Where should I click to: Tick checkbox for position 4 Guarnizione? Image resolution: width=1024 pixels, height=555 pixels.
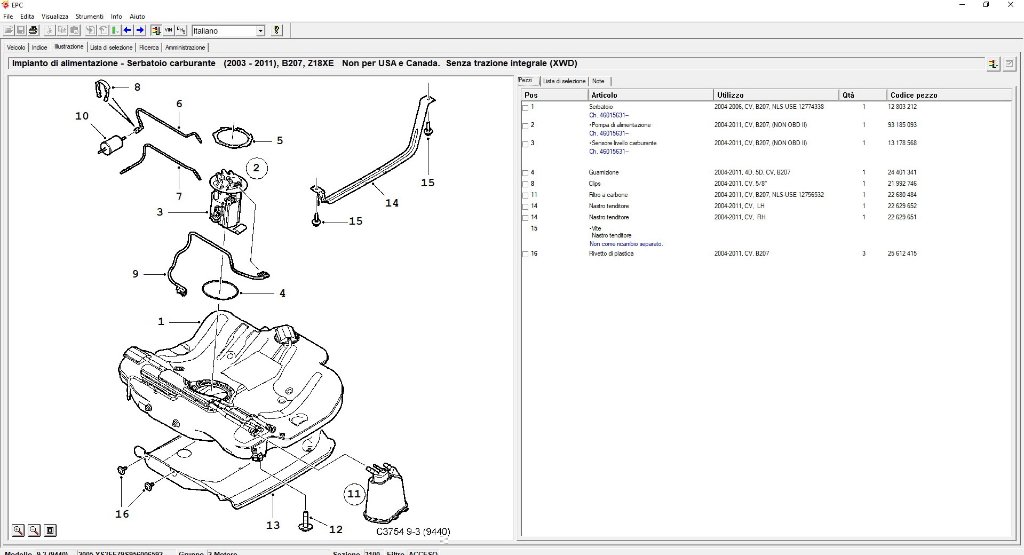tap(526, 173)
